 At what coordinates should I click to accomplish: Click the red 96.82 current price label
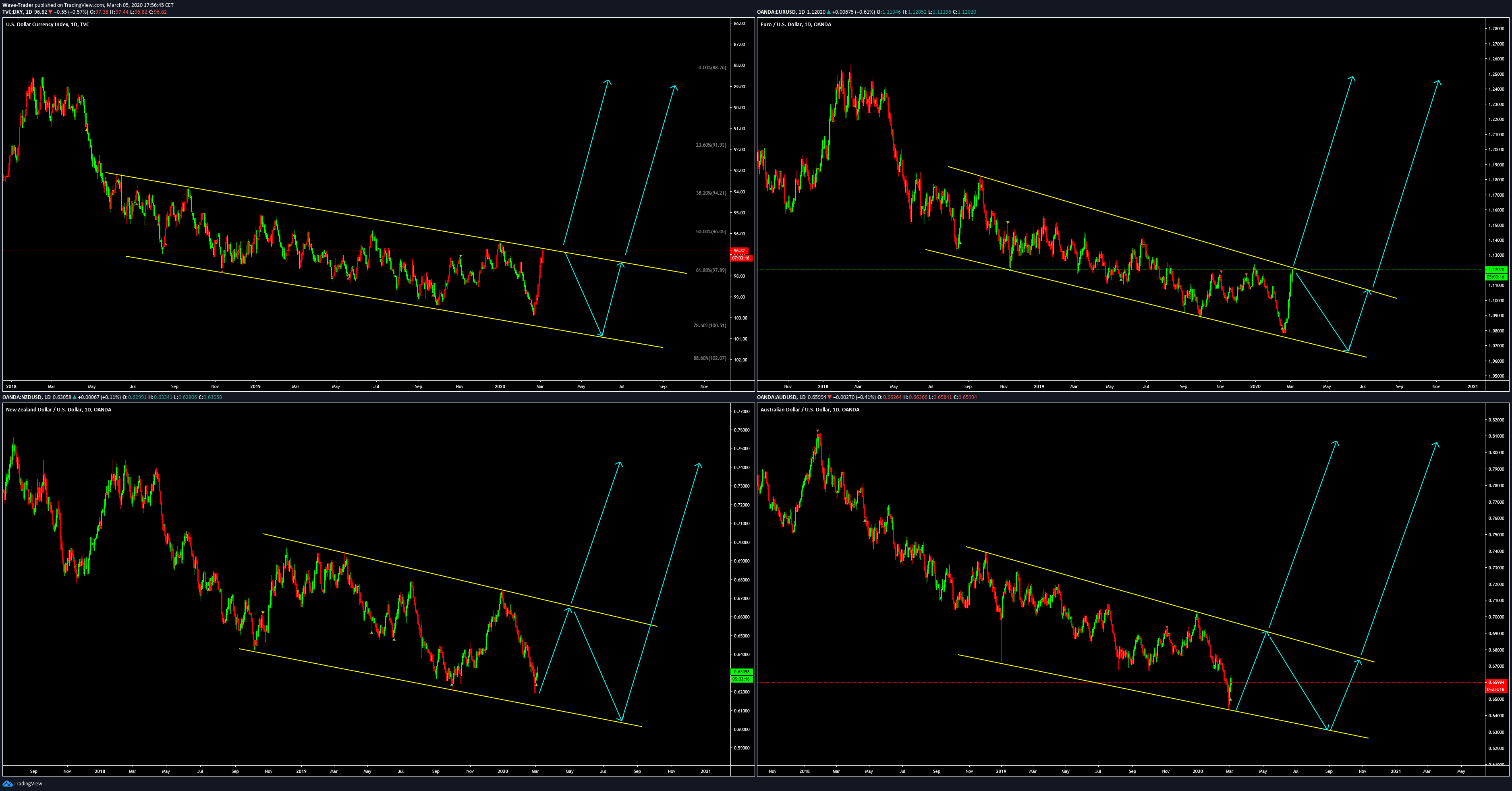pos(739,251)
